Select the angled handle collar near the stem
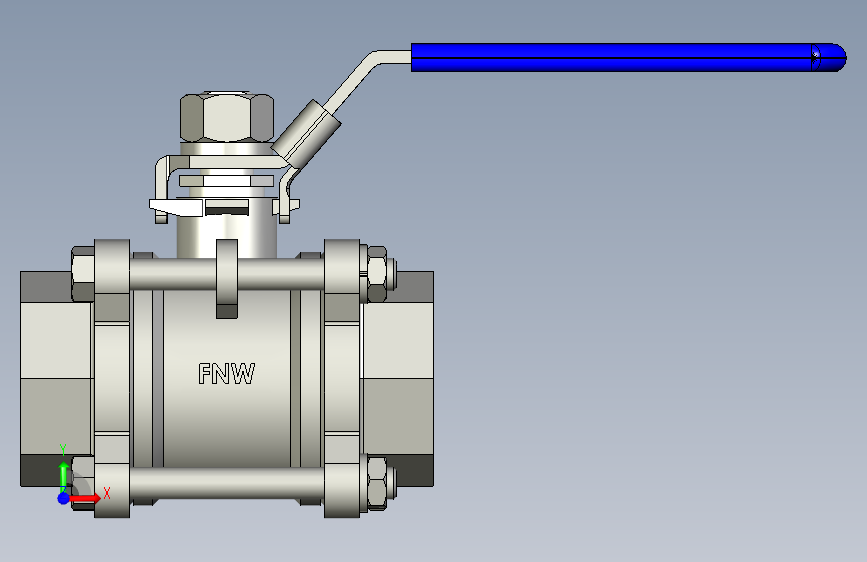867x562 pixels. (306, 134)
